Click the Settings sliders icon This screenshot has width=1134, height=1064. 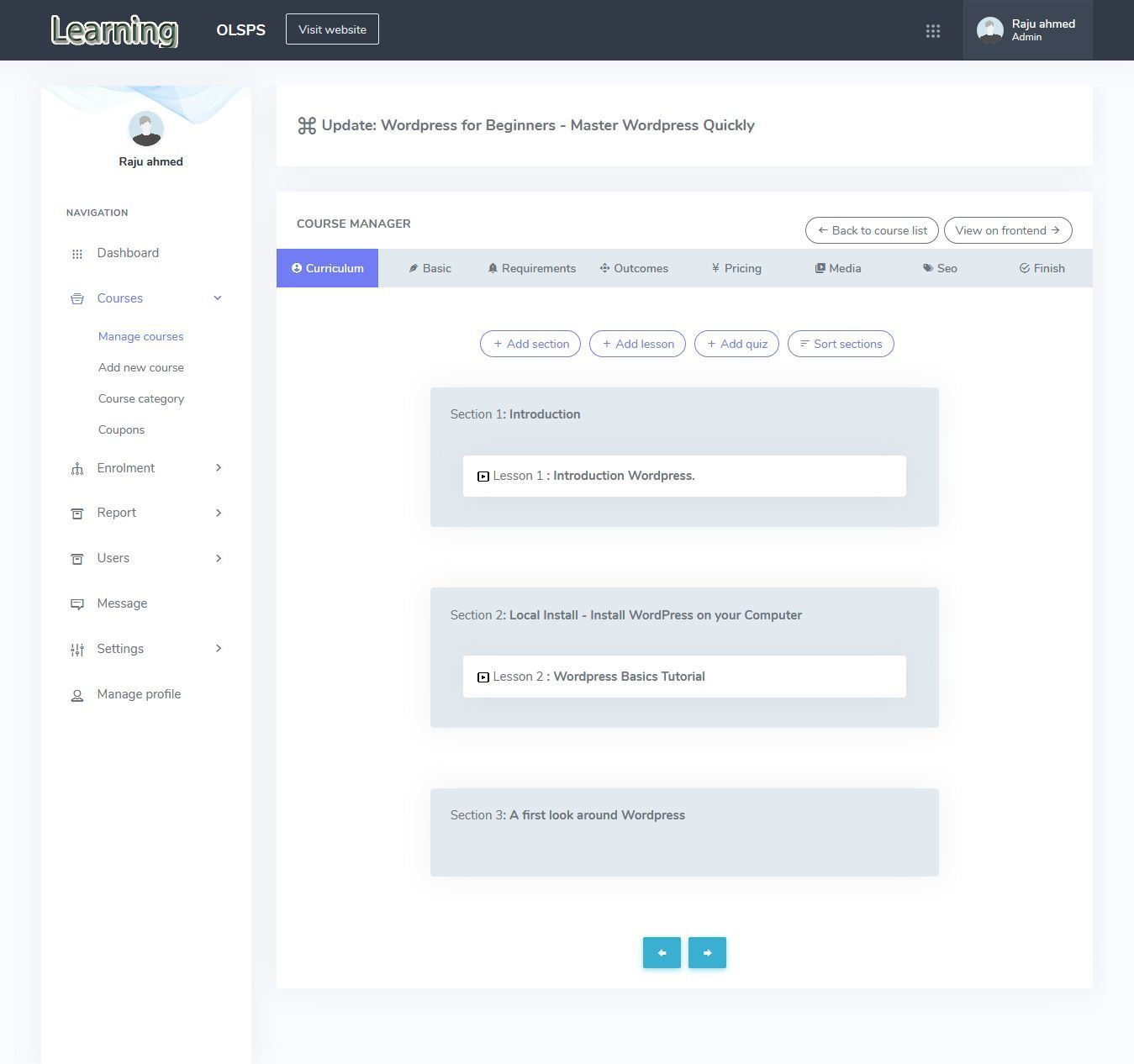pyautogui.click(x=77, y=650)
